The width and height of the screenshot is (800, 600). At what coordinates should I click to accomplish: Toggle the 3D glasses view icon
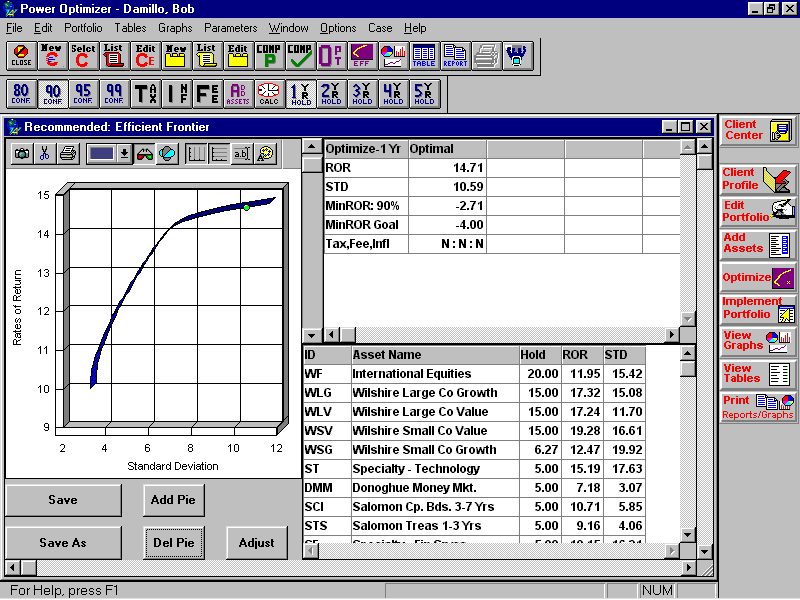click(x=145, y=153)
